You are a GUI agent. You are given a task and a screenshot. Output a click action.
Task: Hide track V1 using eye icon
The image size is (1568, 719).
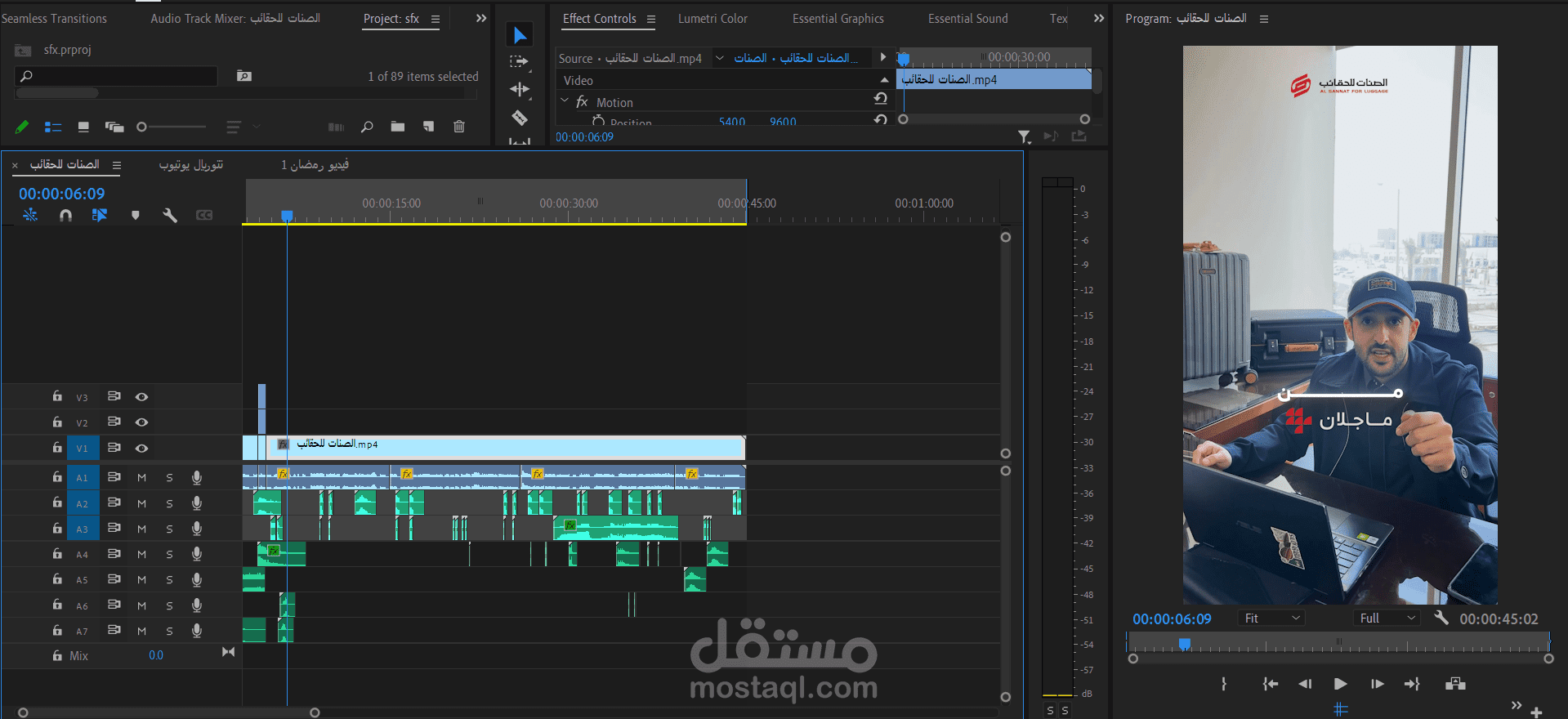pos(141,449)
